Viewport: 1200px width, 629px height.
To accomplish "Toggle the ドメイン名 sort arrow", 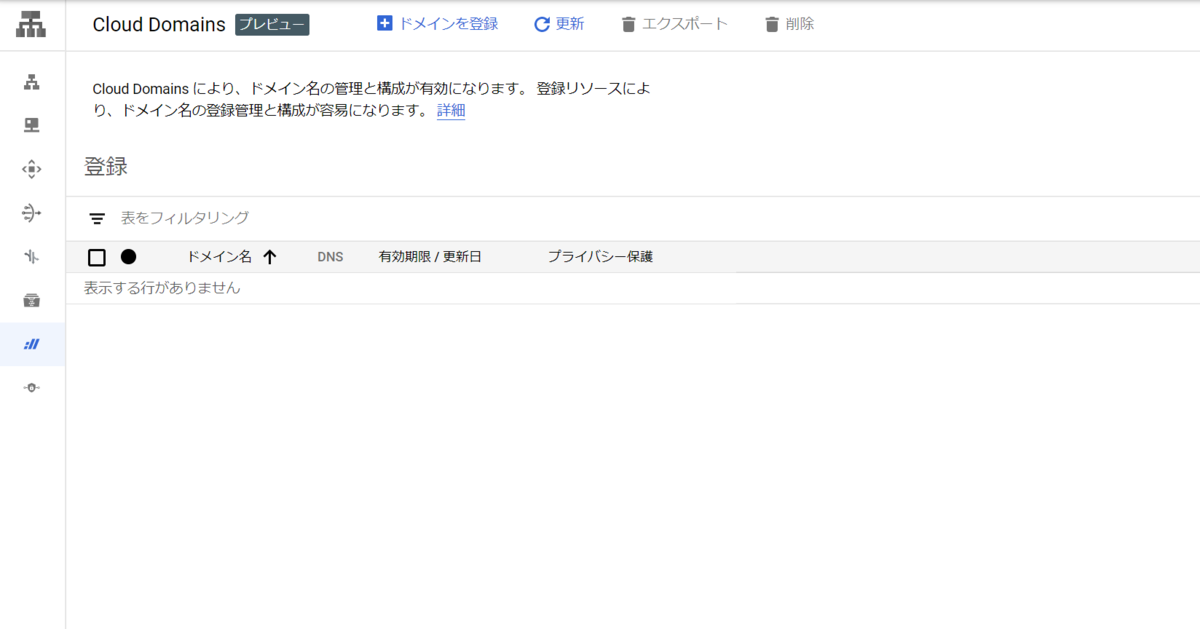I will [x=270, y=256].
